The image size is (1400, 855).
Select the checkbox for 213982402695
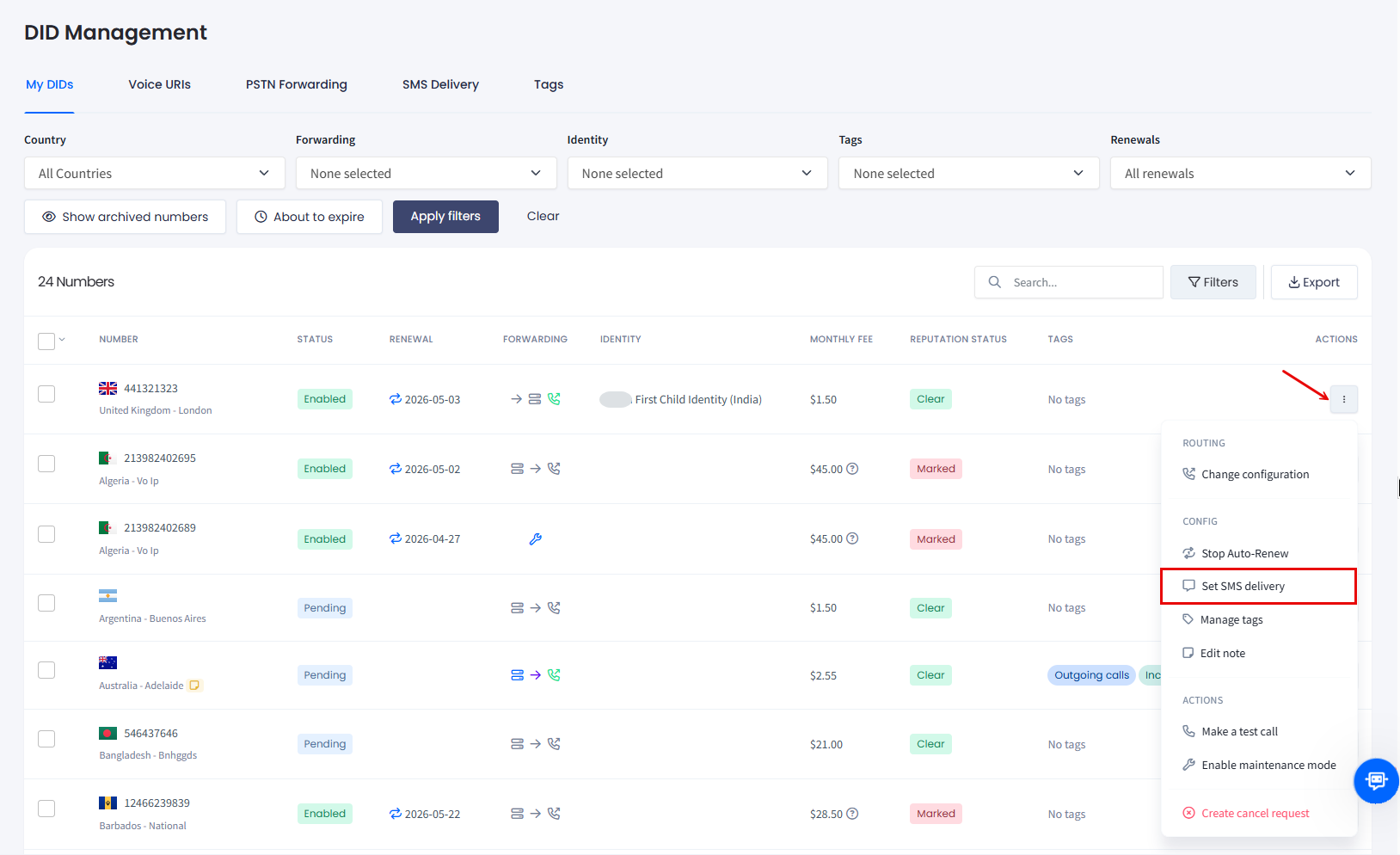coord(46,464)
